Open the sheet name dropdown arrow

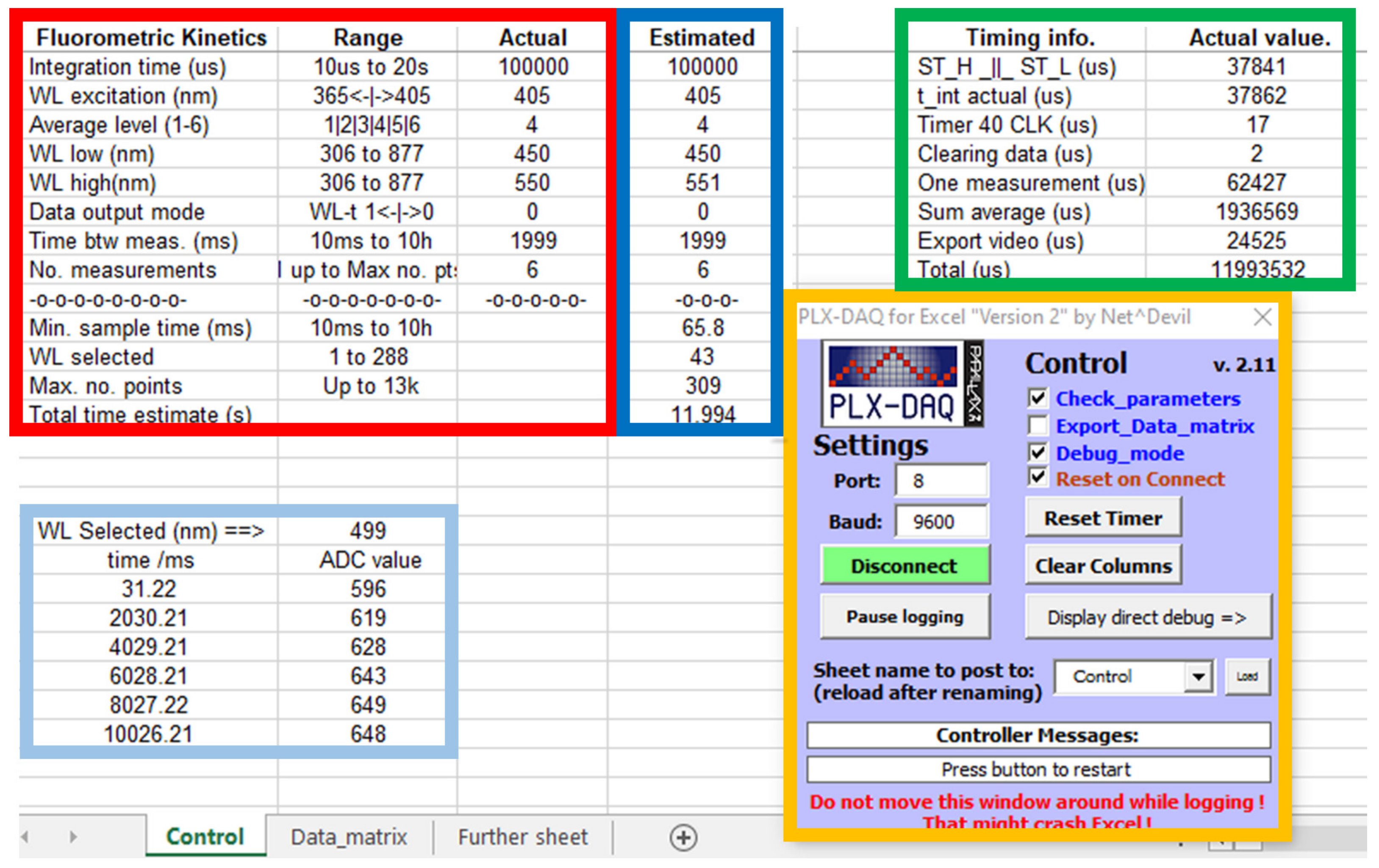(x=1198, y=677)
